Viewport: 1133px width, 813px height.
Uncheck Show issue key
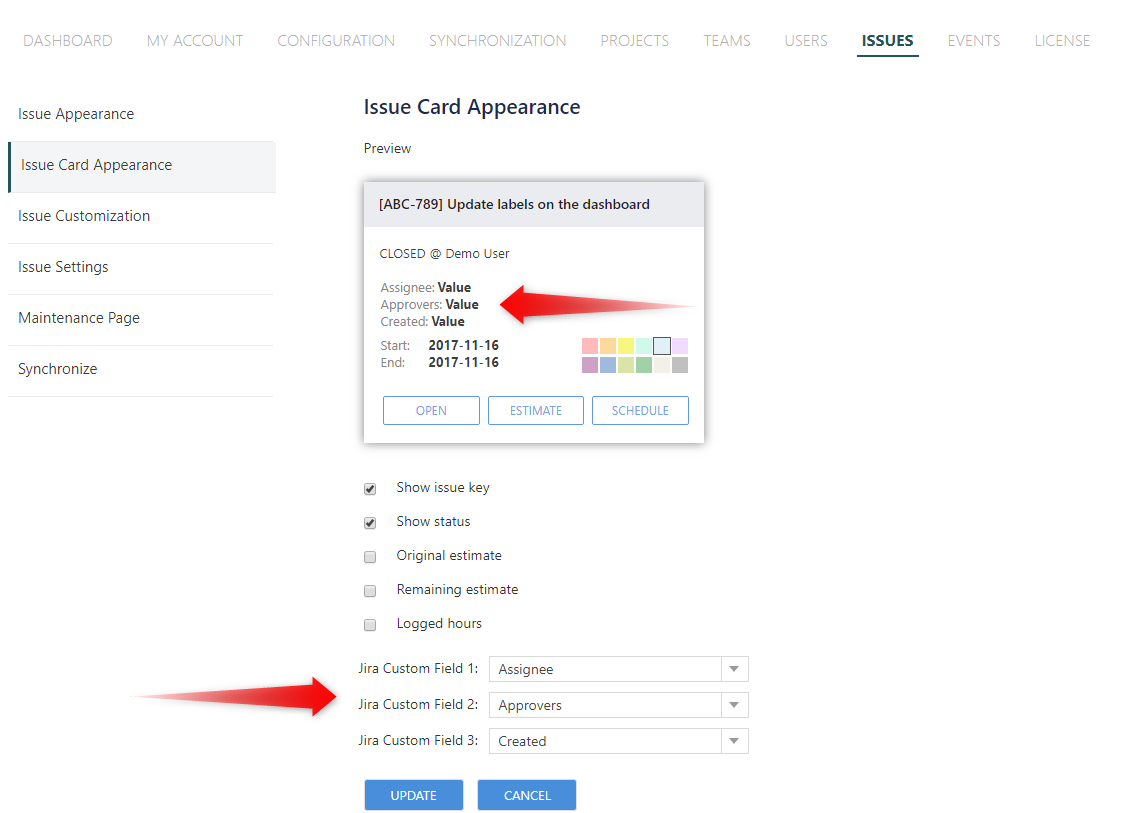(370, 489)
